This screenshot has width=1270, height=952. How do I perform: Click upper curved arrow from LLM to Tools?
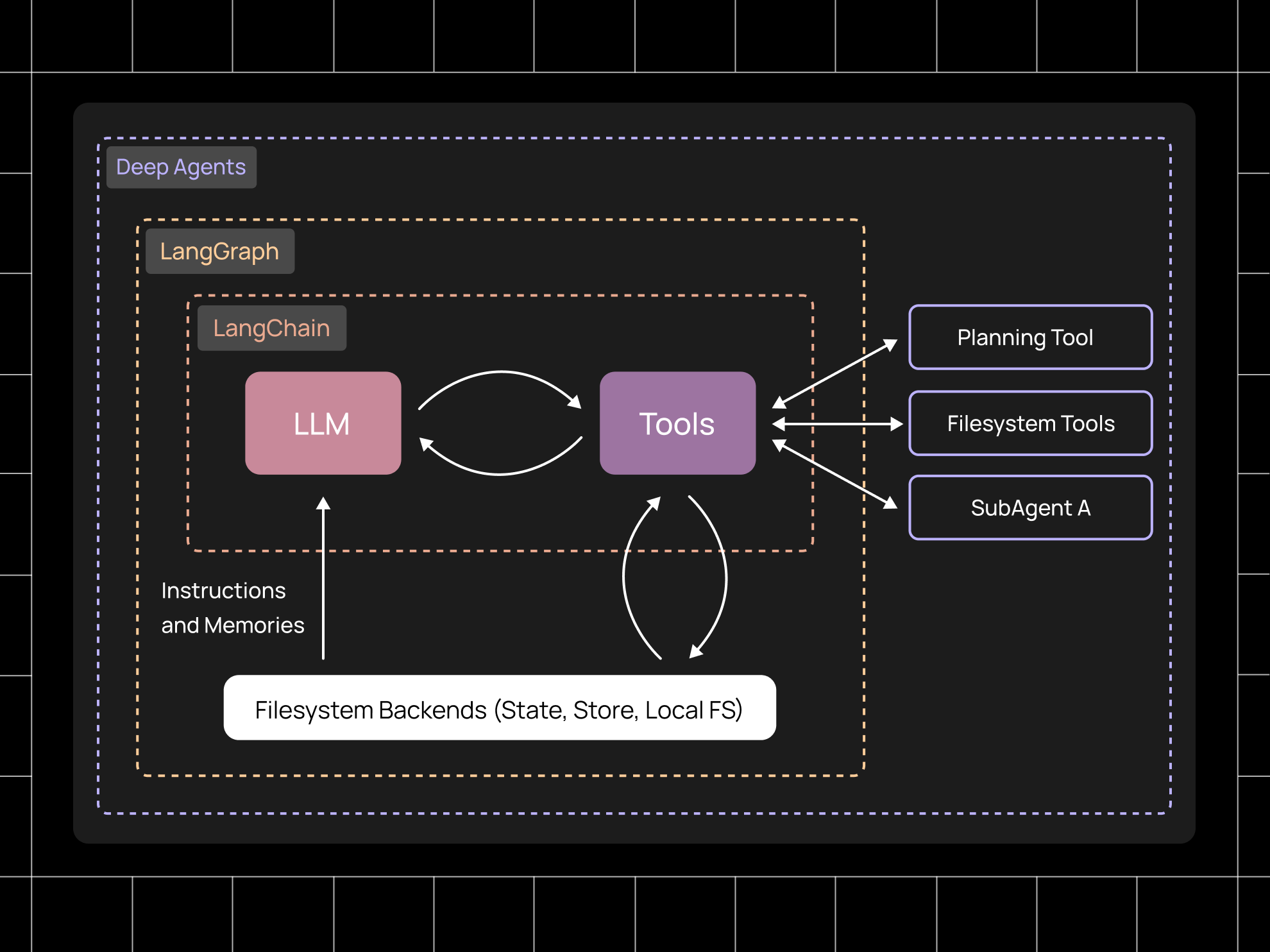(x=500, y=371)
